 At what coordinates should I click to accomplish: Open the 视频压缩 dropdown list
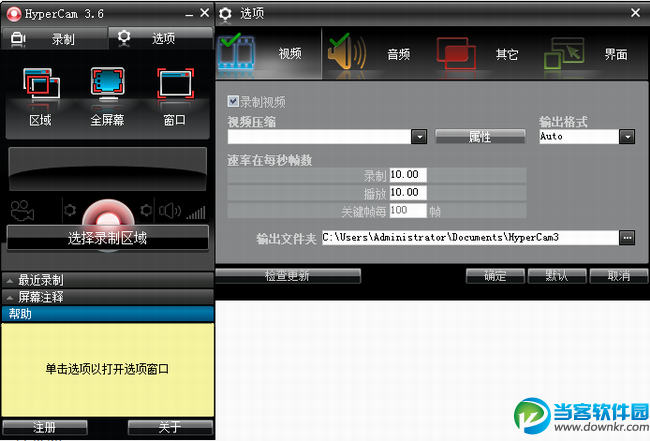pos(419,137)
